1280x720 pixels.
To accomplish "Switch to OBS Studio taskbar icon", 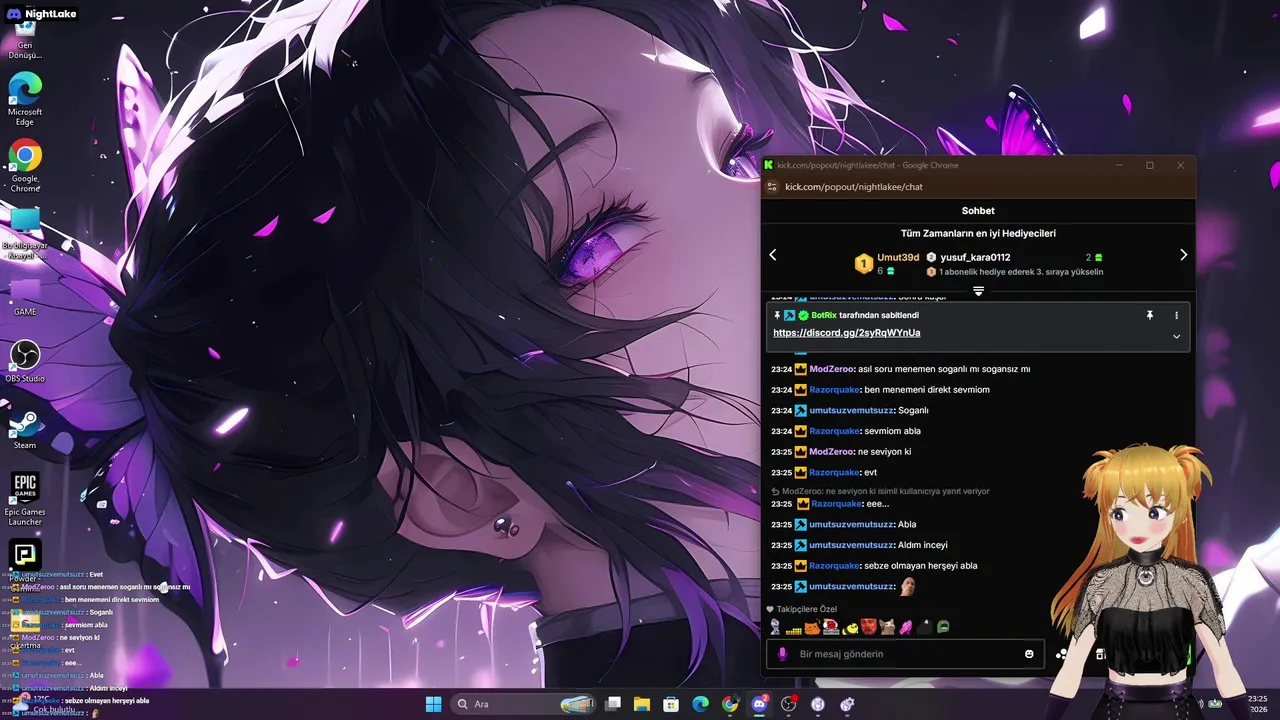I will point(789,704).
